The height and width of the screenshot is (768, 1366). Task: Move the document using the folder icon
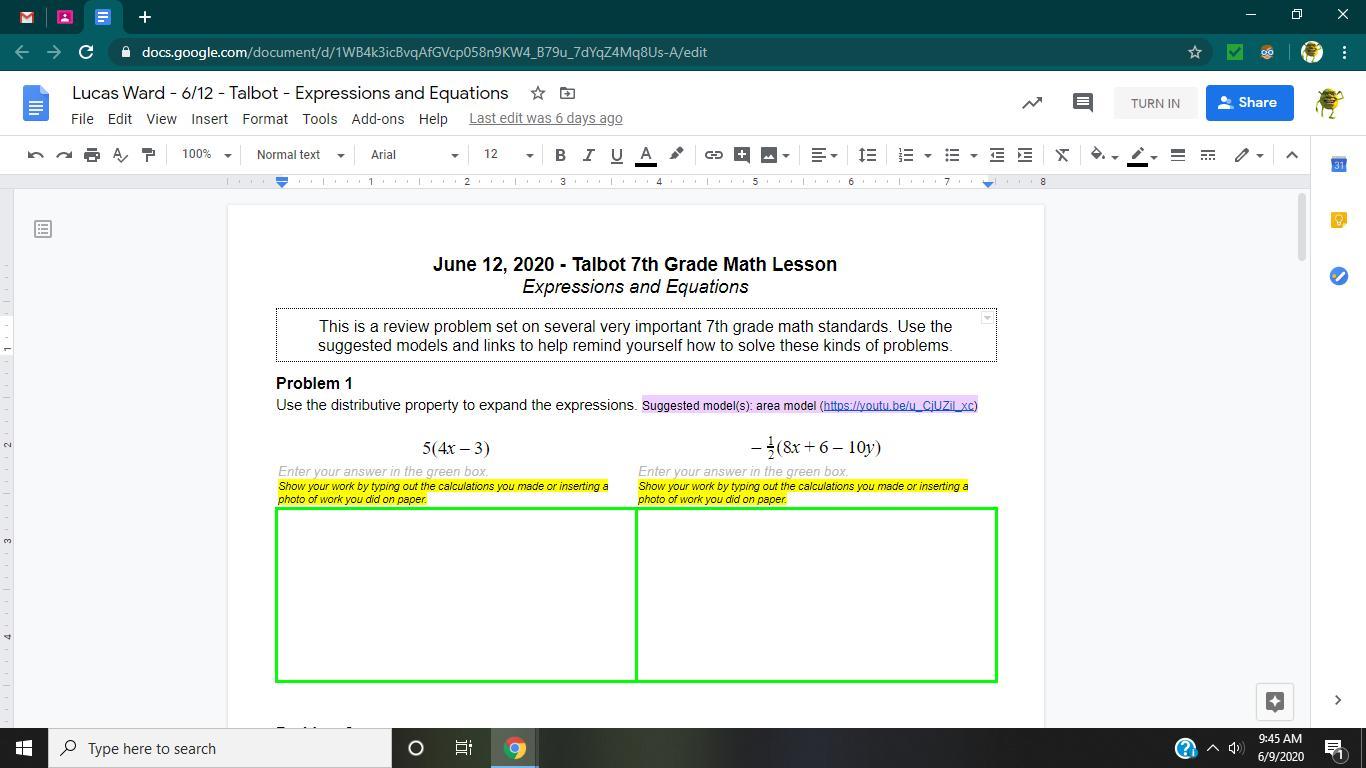click(567, 93)
